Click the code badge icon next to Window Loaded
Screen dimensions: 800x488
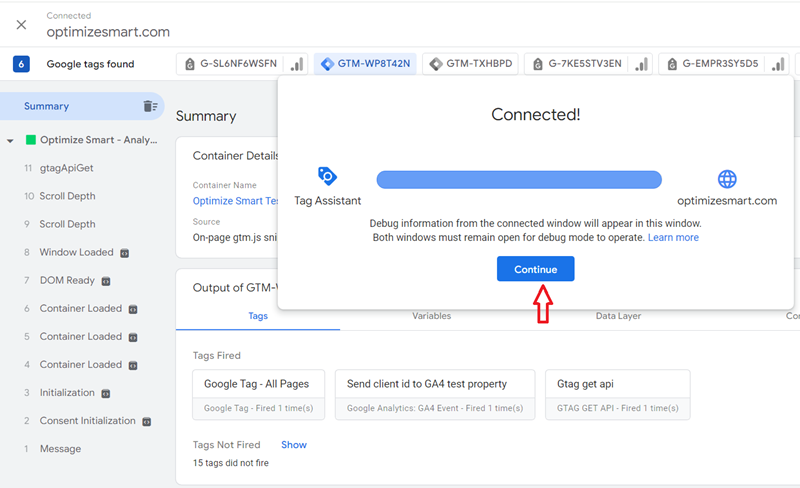(124, 253)
